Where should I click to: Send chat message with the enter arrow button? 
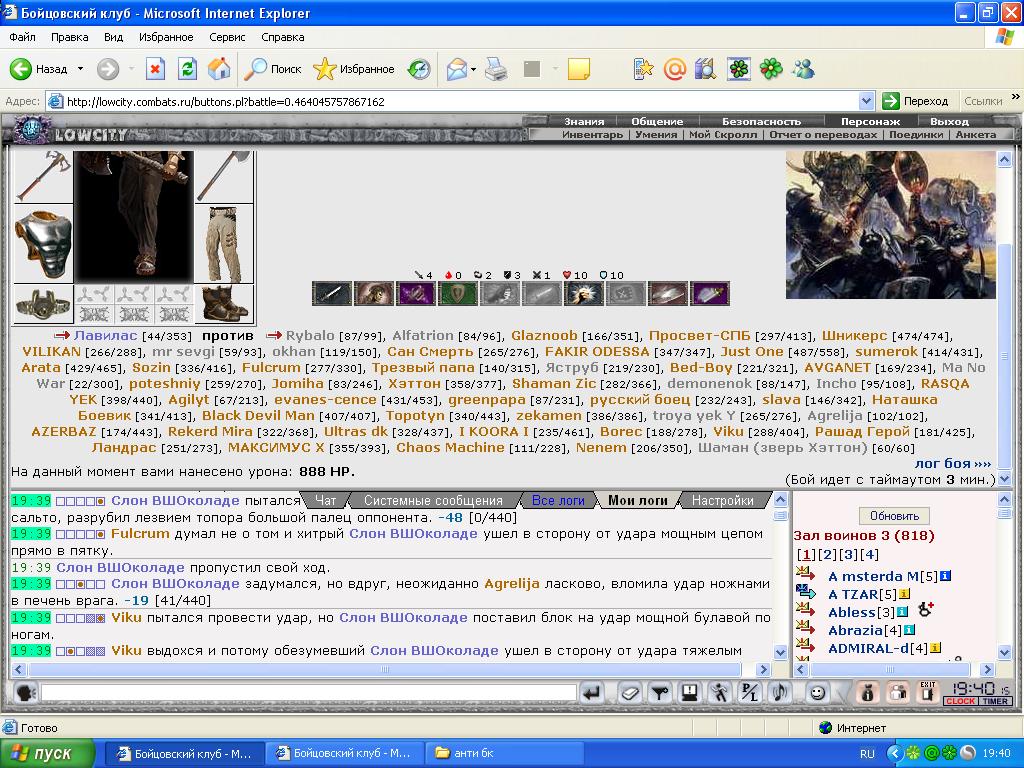pos(591,692)
